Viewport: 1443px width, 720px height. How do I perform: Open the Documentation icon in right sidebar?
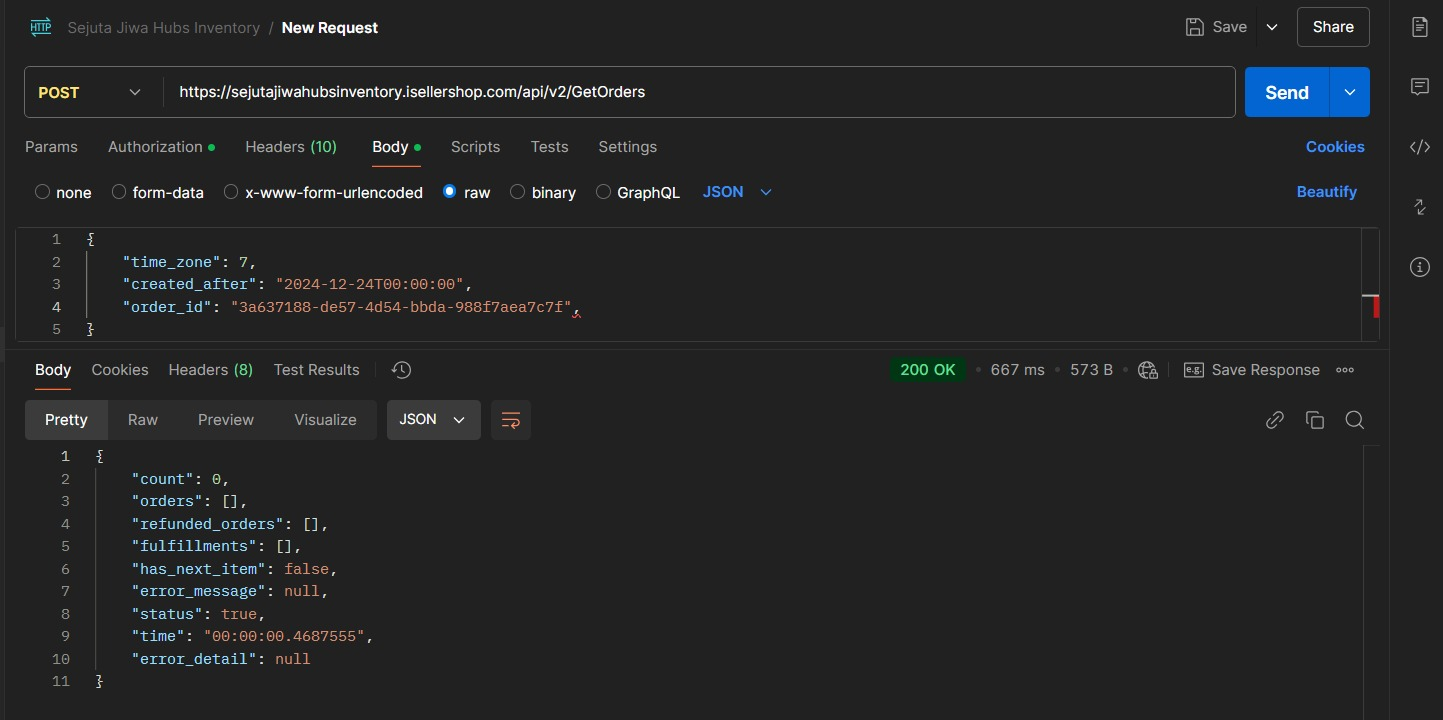(1419, 27)
